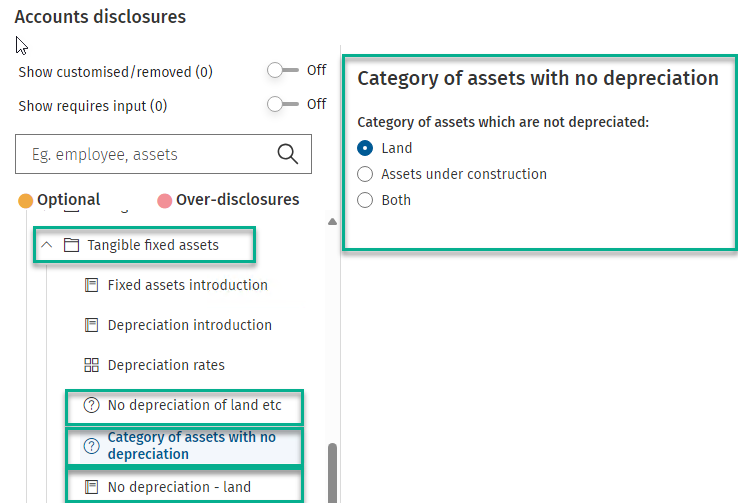Select the Both radio button
The image size is (738, 503).
tap(365, 200)
